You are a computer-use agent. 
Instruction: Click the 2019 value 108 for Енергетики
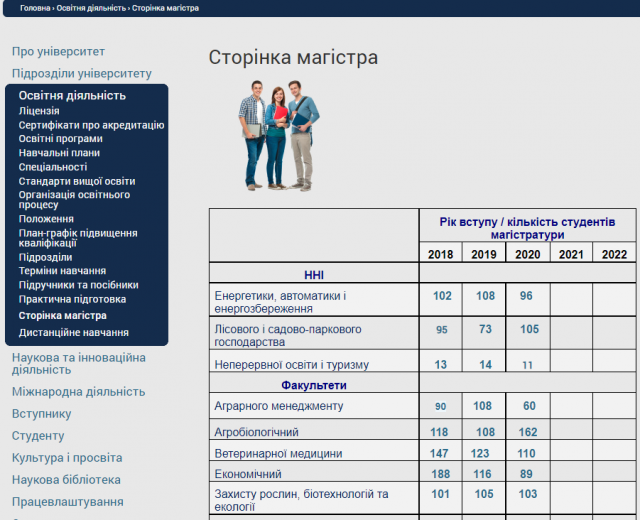[485, 296]
